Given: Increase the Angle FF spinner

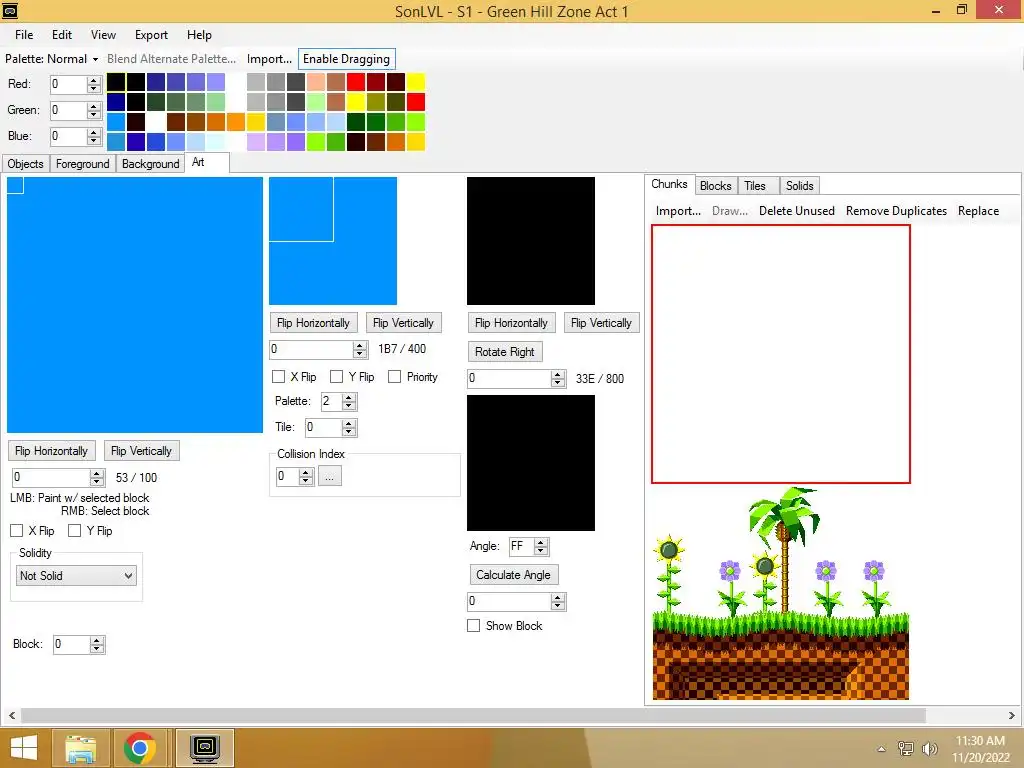Looking at the screenshot, I should [541, 543].
